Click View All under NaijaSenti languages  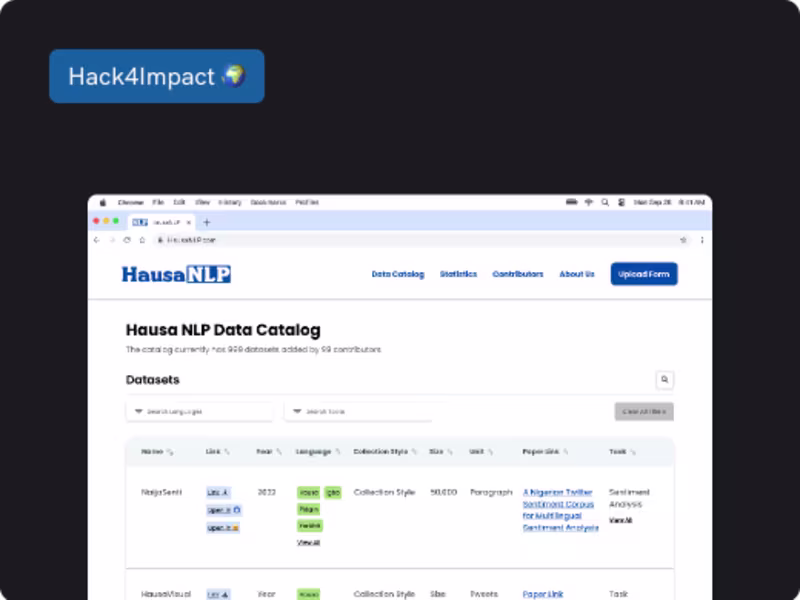pyautogui.click(x=308, y=542)
